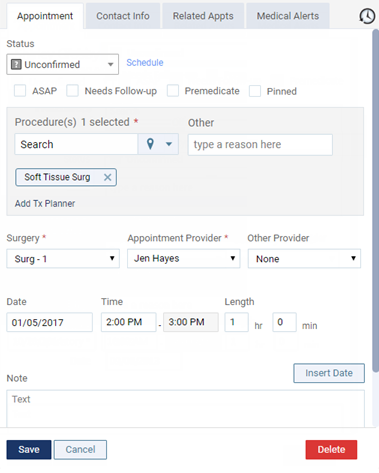Viewport: 379px width, 473px height.
Task: Click the red Delete button
Action: (331, 450)
